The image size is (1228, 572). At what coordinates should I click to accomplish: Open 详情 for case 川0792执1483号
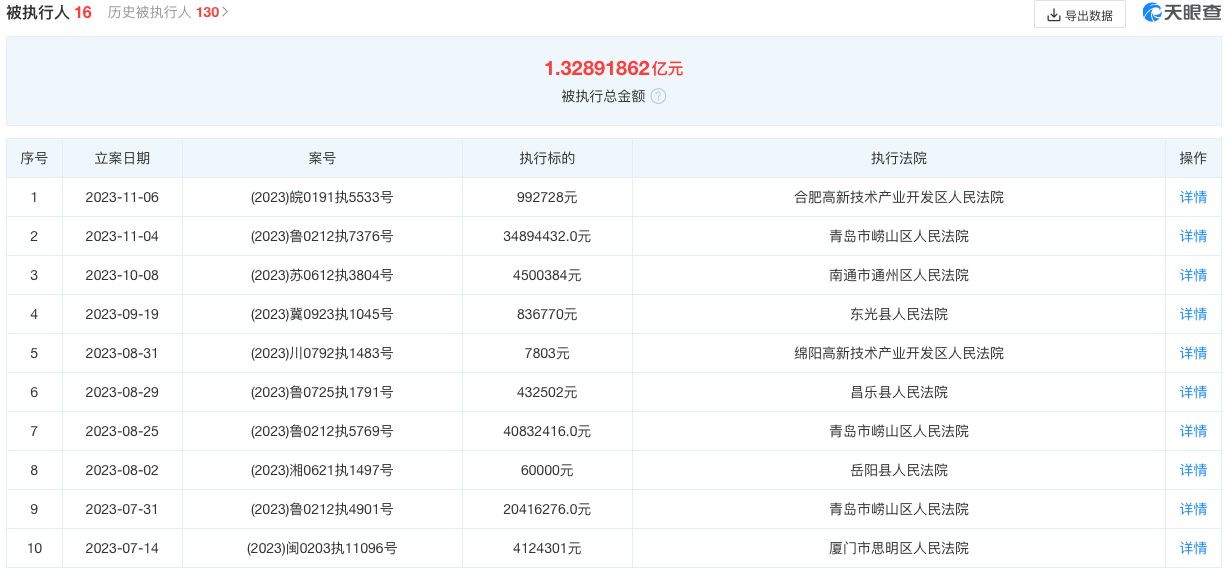click(x=1193, y=354)
